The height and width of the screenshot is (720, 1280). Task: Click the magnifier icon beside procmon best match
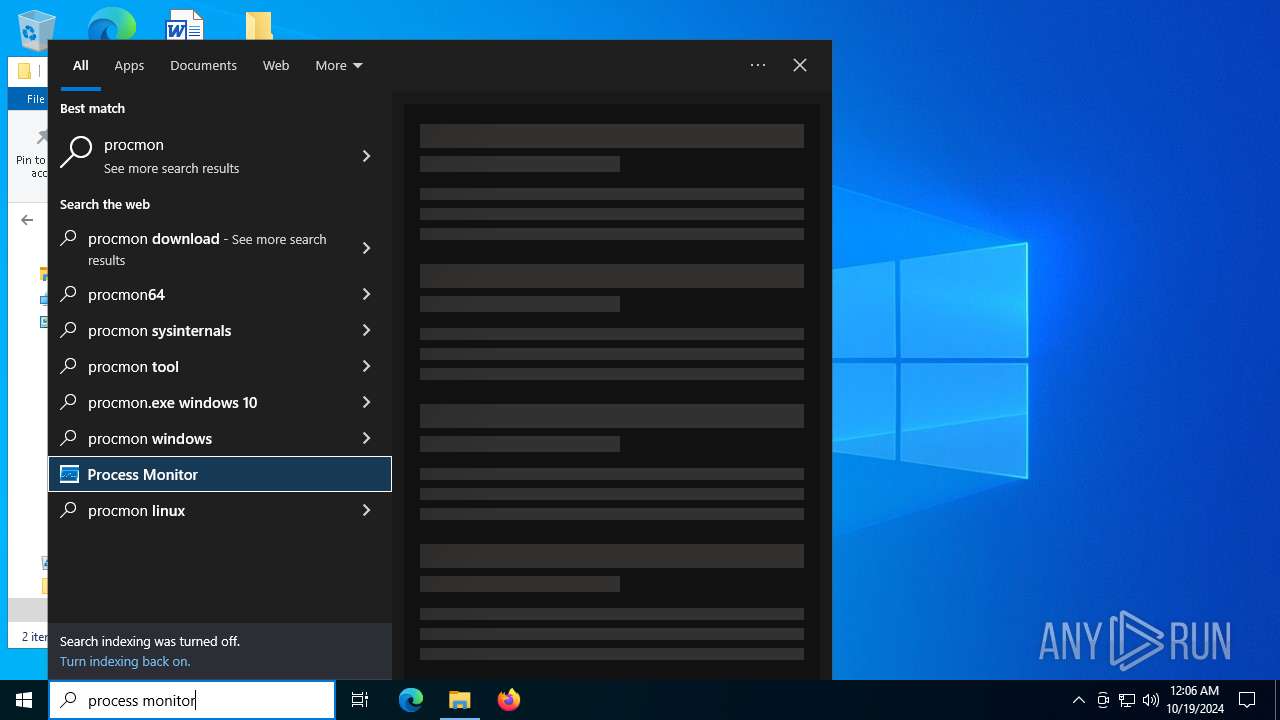(76, 153)
